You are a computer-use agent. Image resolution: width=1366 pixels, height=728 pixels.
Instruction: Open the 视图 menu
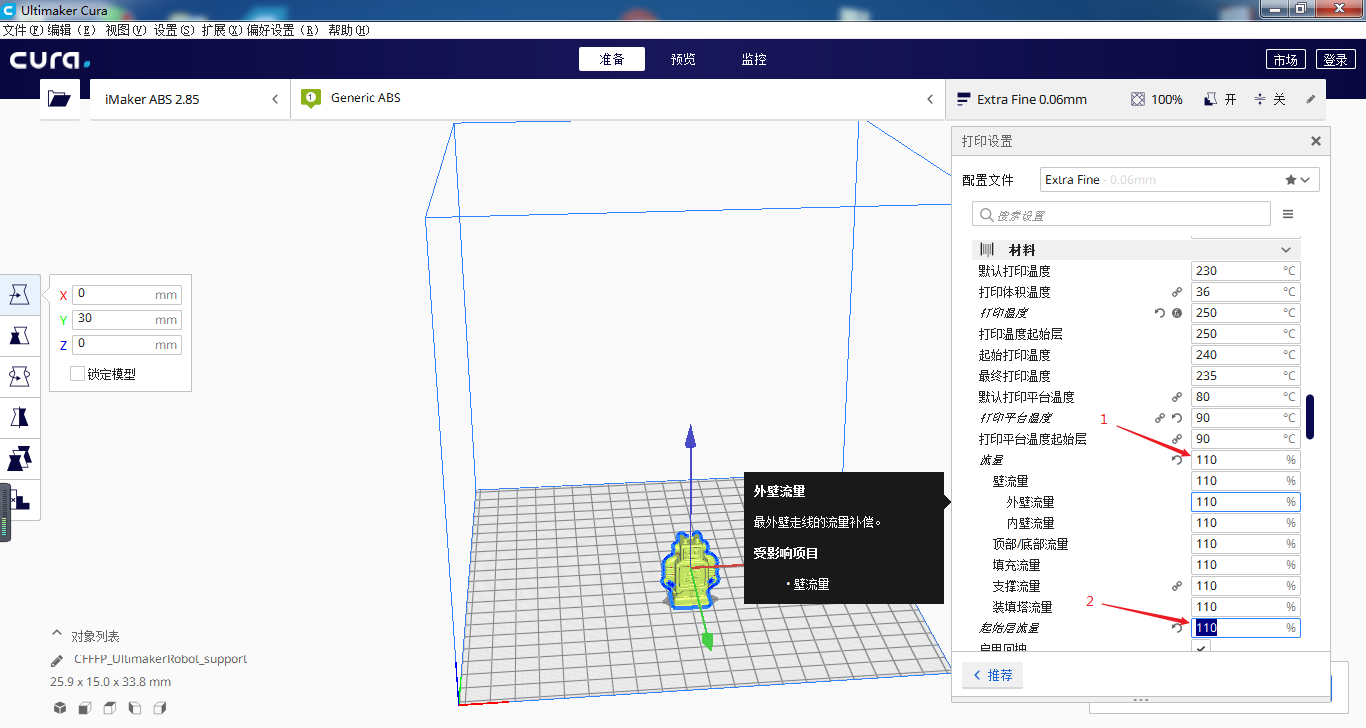125,30
